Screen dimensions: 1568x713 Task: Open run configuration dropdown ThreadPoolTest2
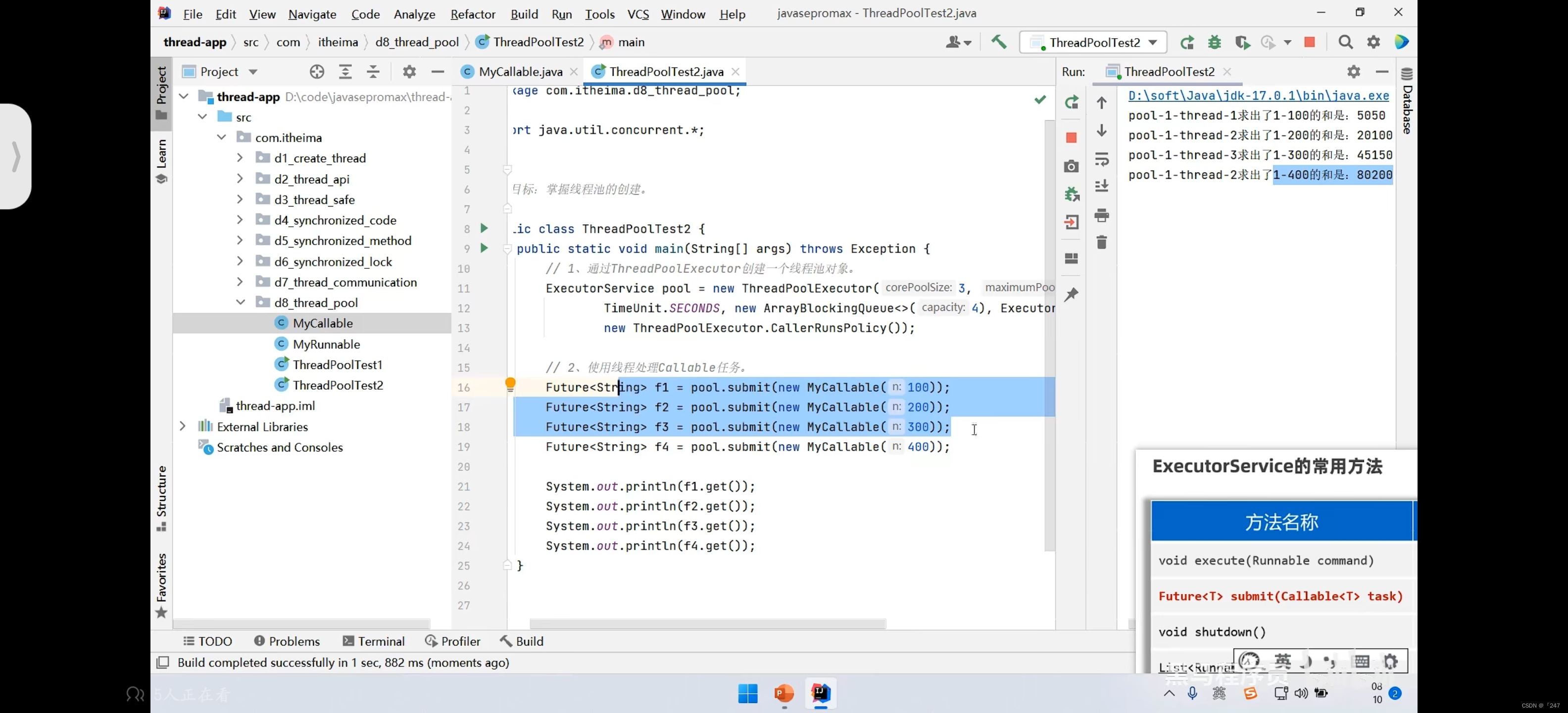click(1093, 42)
